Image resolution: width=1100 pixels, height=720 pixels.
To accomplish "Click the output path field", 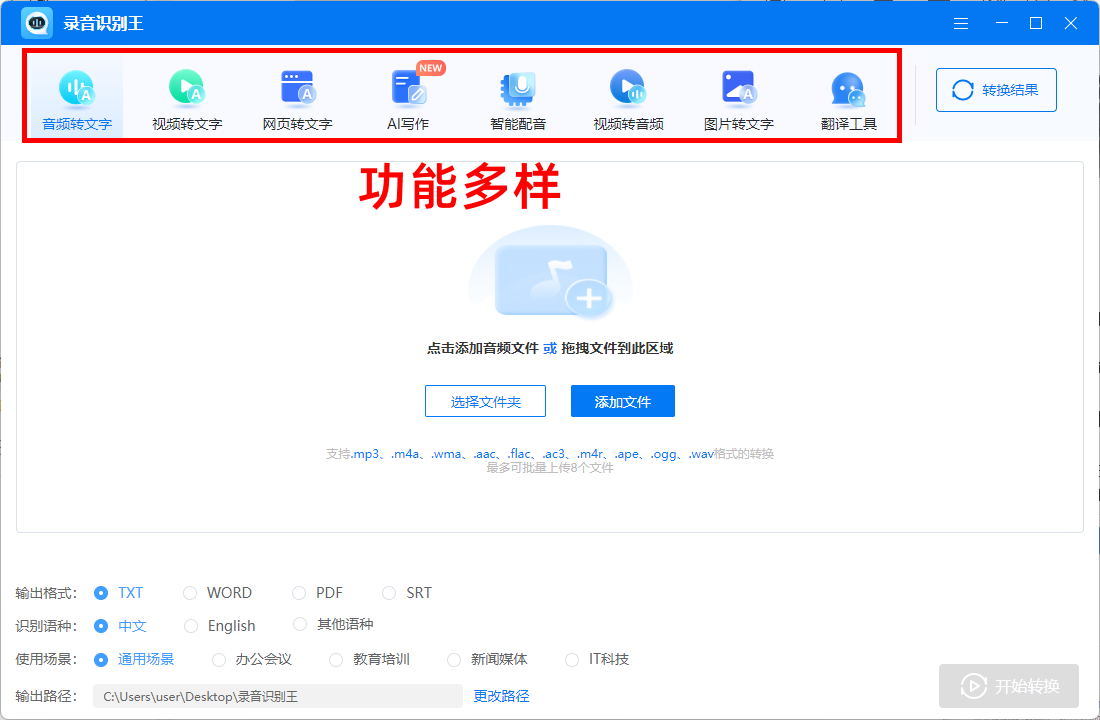I will pyautogui.click(x=275, y=695).
